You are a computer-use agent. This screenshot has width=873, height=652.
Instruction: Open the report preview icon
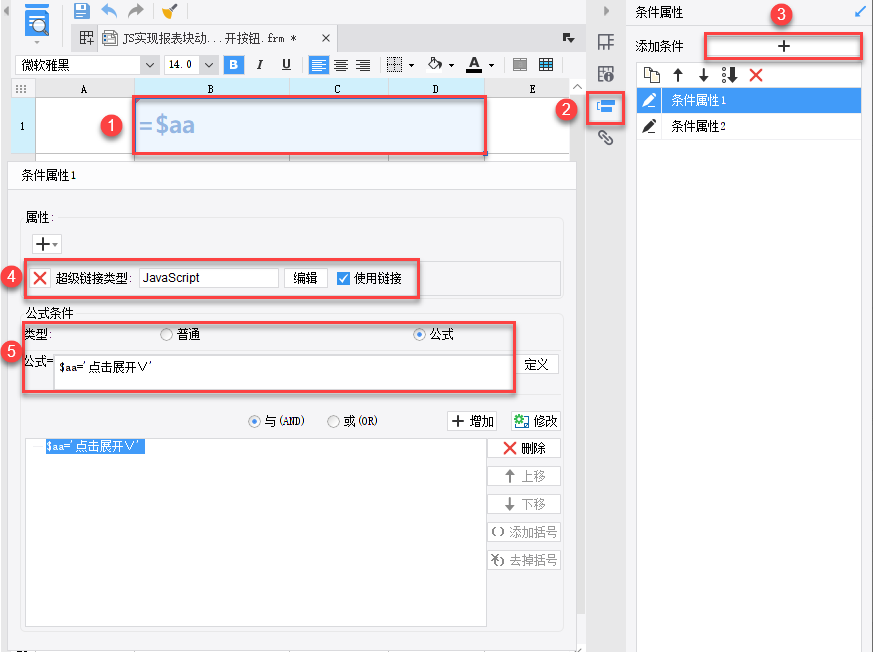[38, 21]
